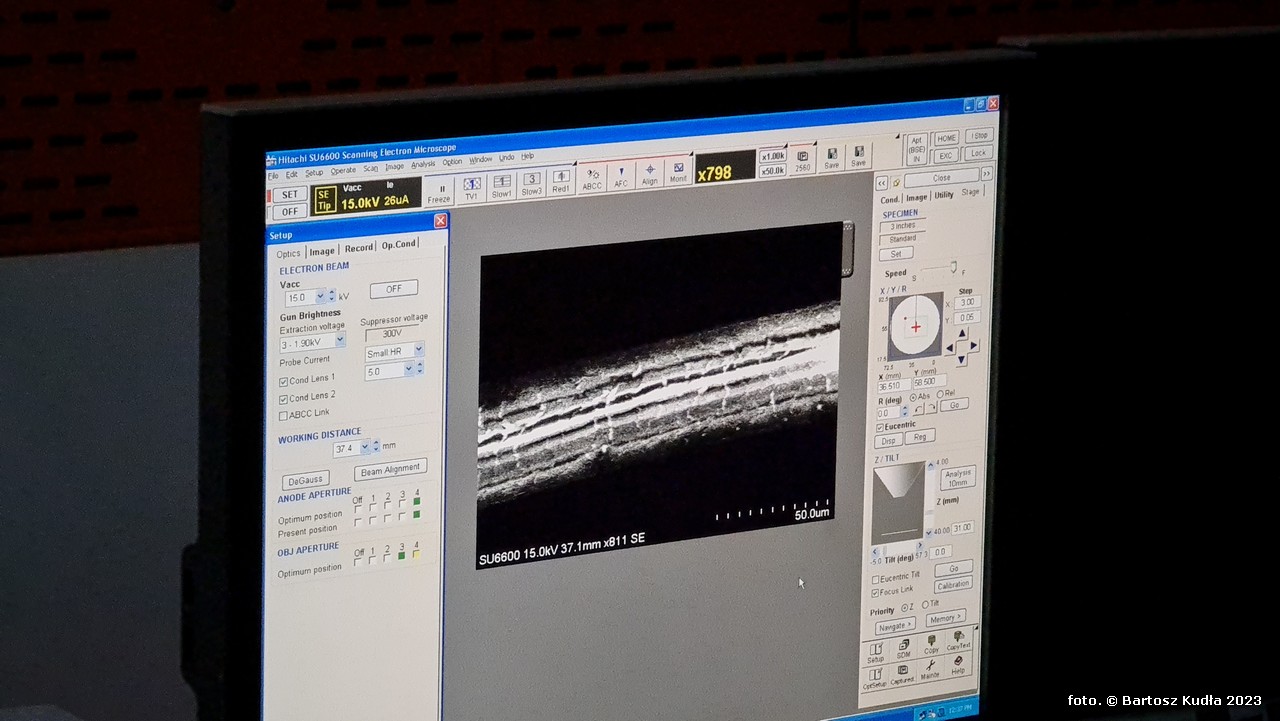
Task: Select Rel rotation radio button
Action: (x=940, y=394)
